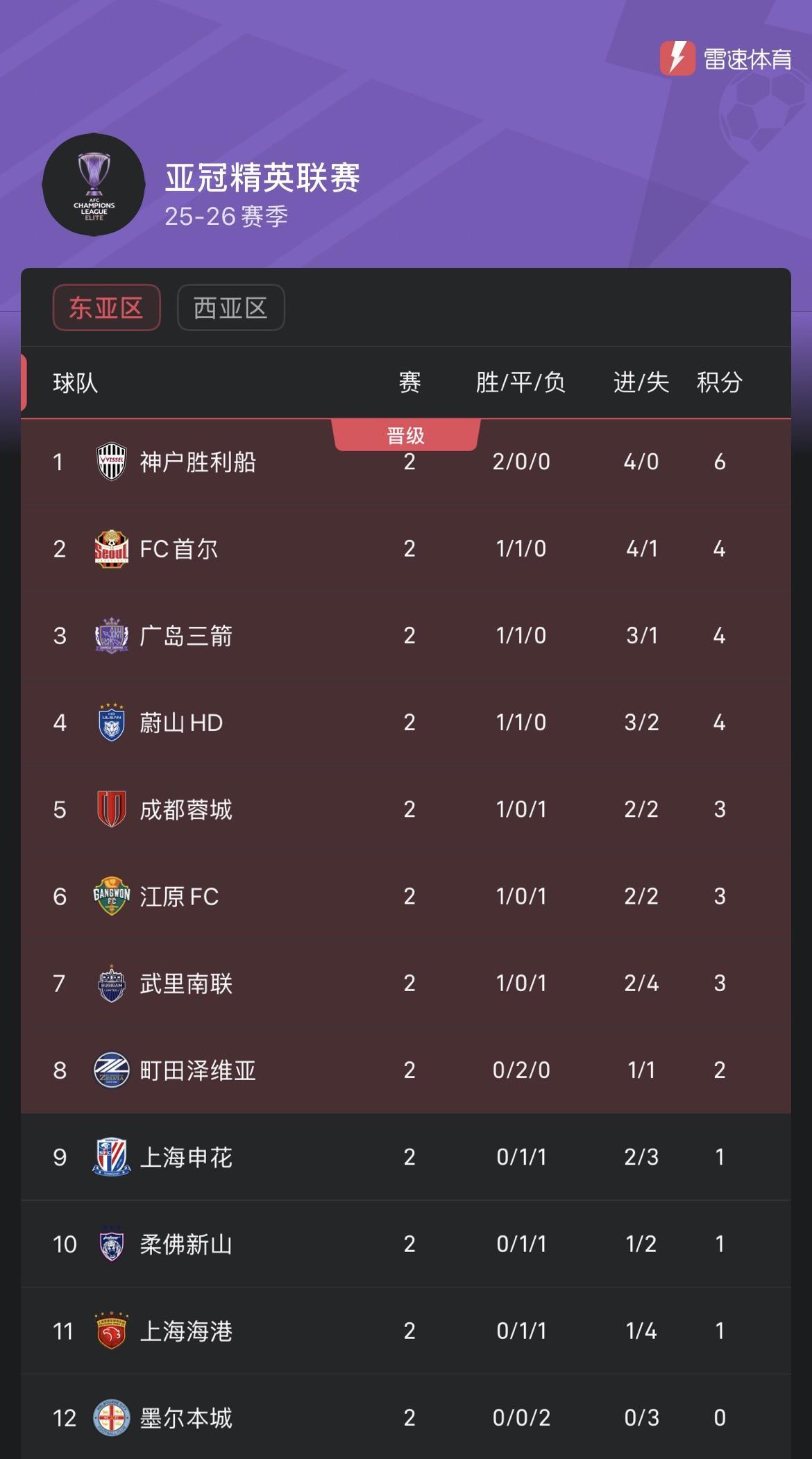Click the FC Seoul team crest
812x1459 pixels.
click(x=111, y=549)
